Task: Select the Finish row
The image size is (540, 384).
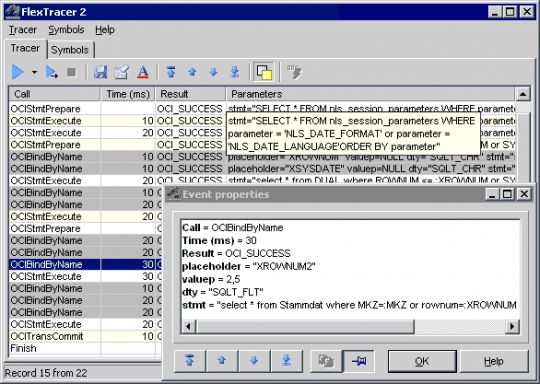Action: 85,349
